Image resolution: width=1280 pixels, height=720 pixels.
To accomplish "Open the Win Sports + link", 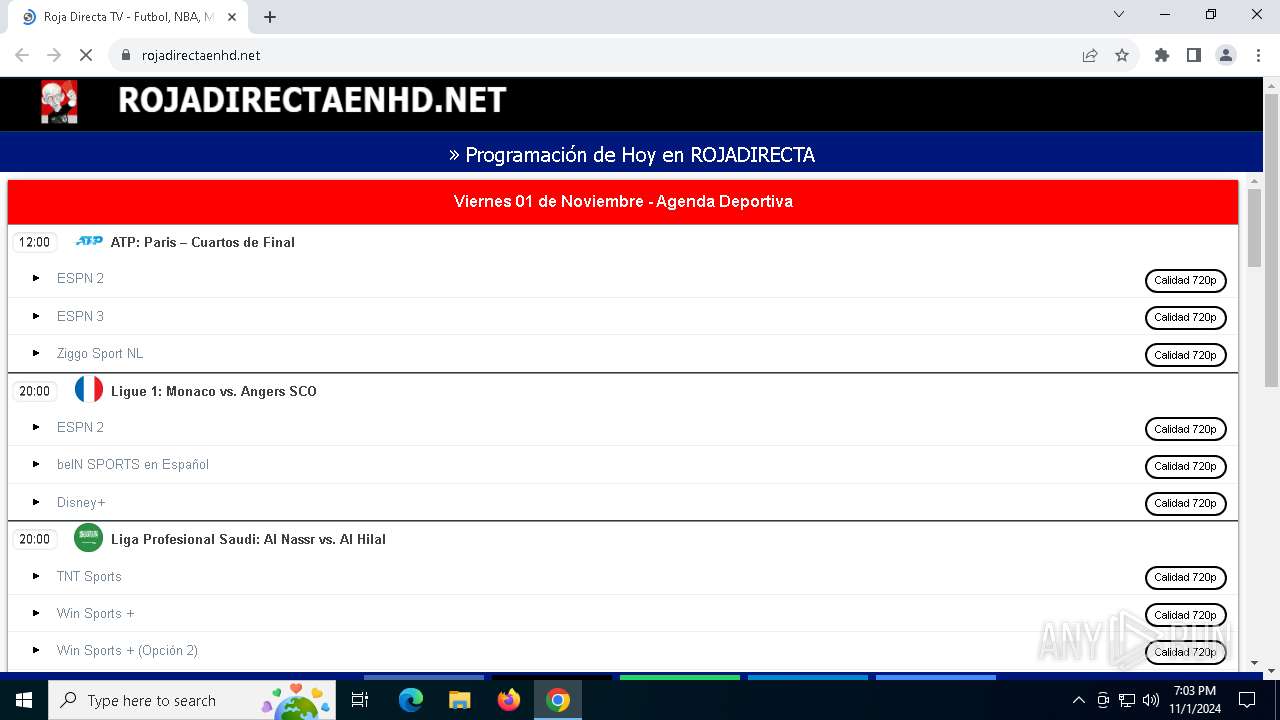I will tap(96, 613).
